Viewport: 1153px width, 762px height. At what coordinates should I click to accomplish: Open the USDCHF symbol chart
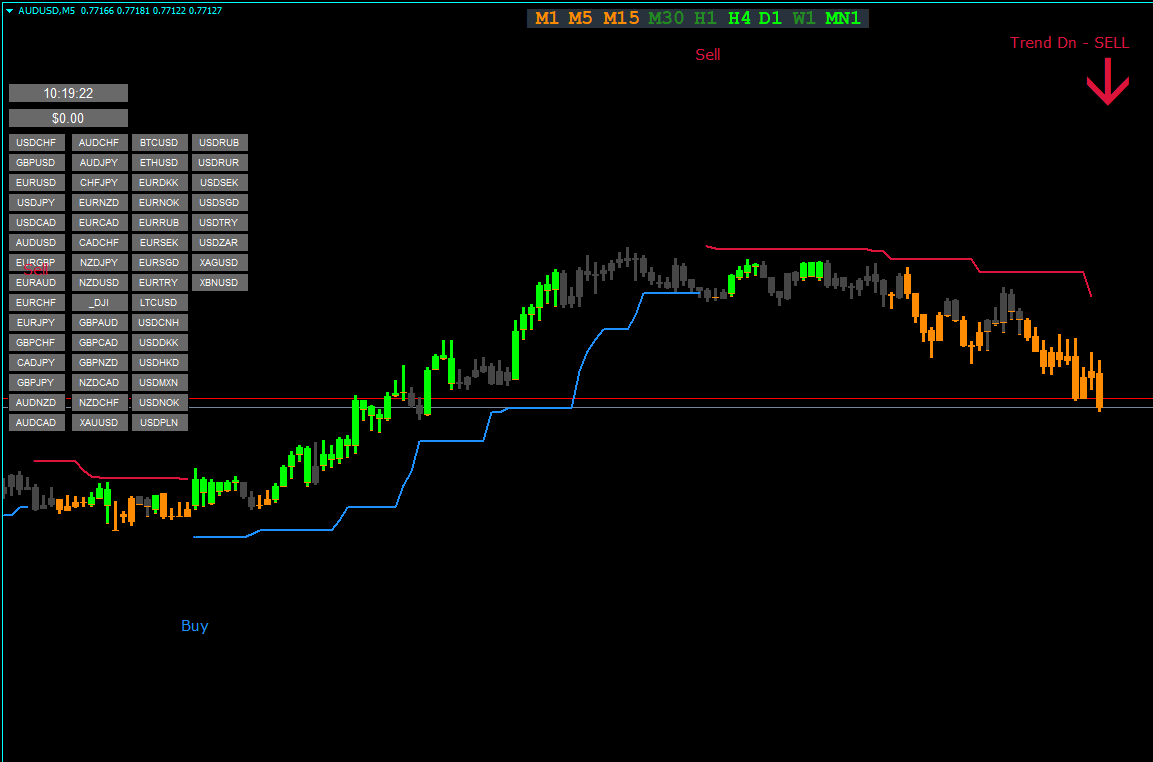37,143
